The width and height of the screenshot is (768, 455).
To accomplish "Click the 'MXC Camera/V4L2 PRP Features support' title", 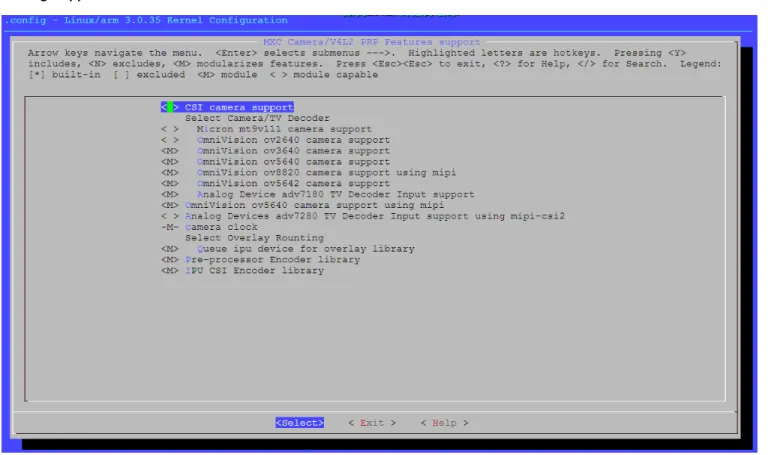I will [372, 42].
